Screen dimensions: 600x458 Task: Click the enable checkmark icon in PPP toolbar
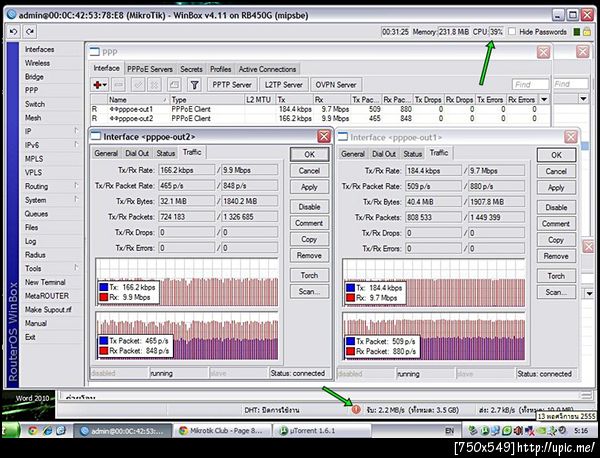click(138, 85)
